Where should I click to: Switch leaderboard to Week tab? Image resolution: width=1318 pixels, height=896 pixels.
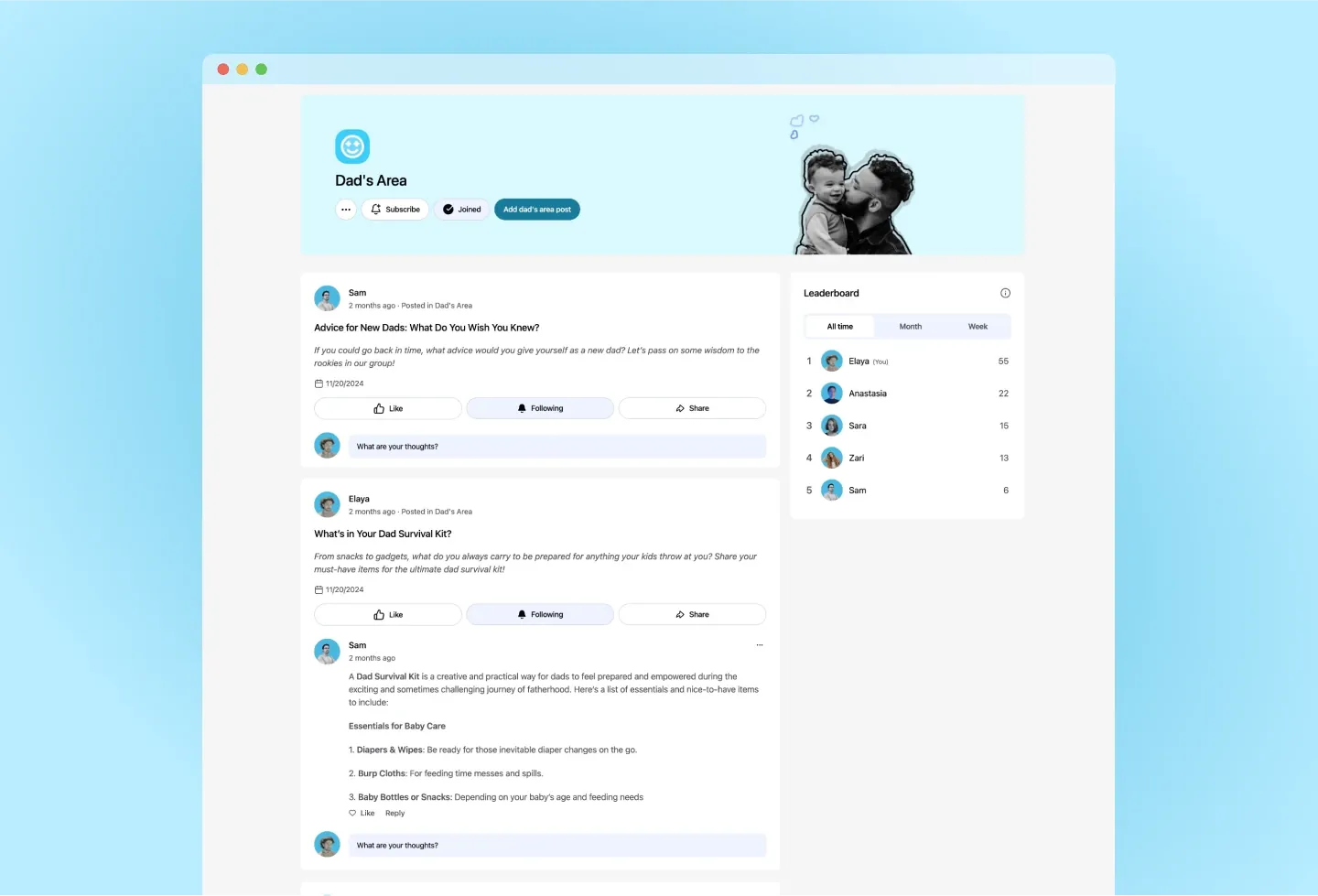tap(978, 327)
